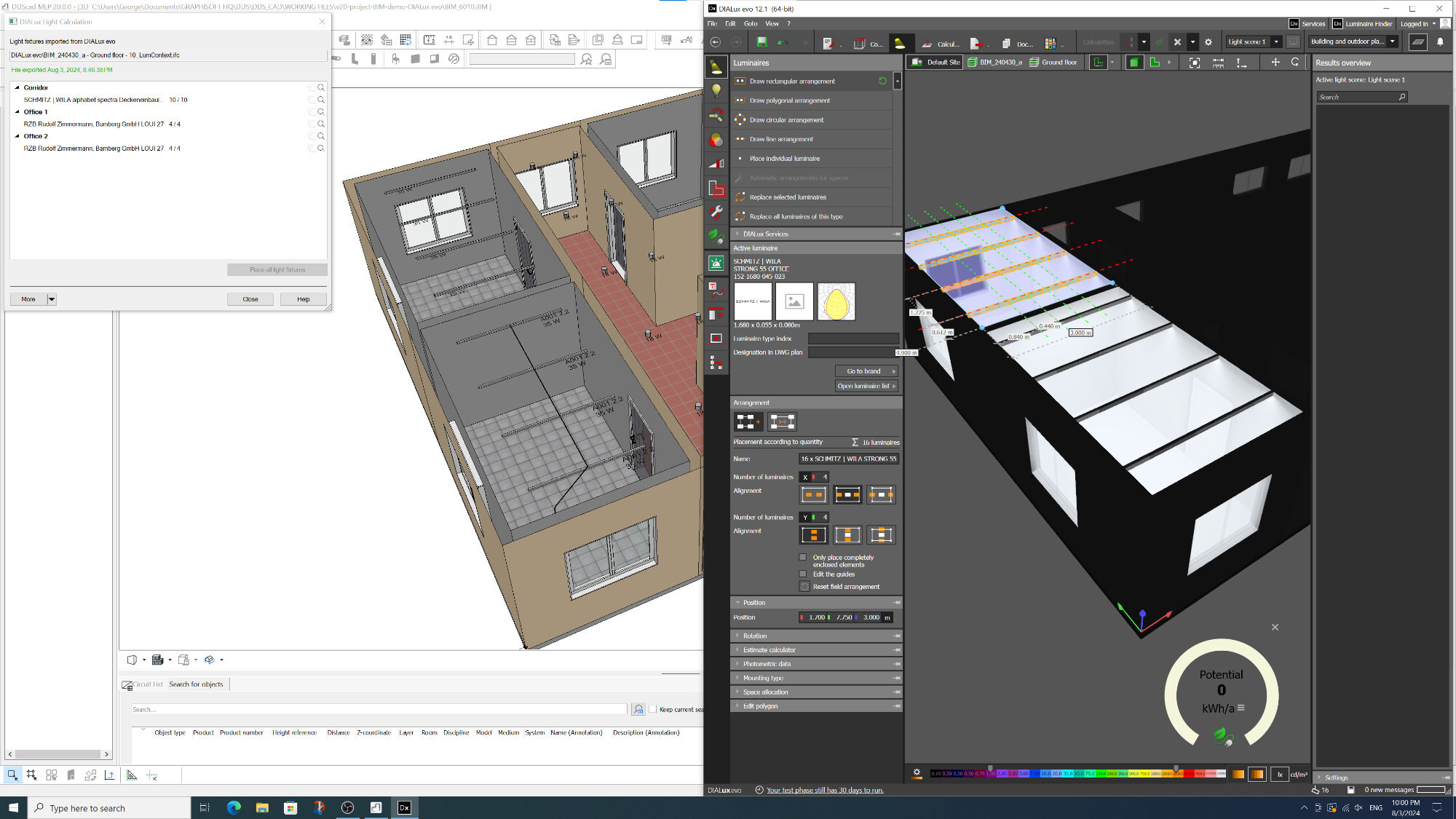Collapse the Corridor tree node

pos(17,87)
